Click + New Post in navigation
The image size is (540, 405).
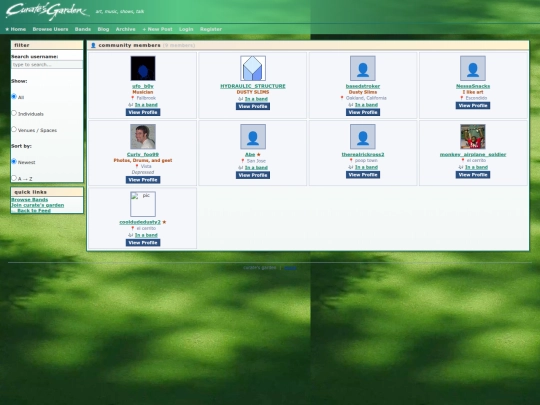click(157, 29)
